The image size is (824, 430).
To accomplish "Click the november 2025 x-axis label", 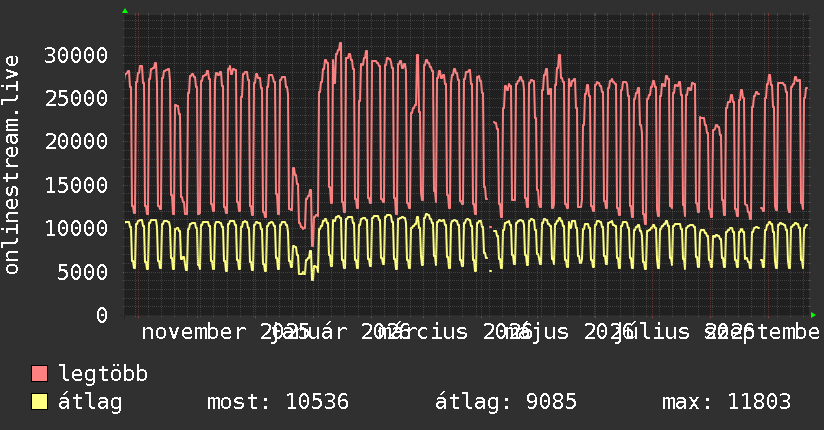I will click(225, 332).
